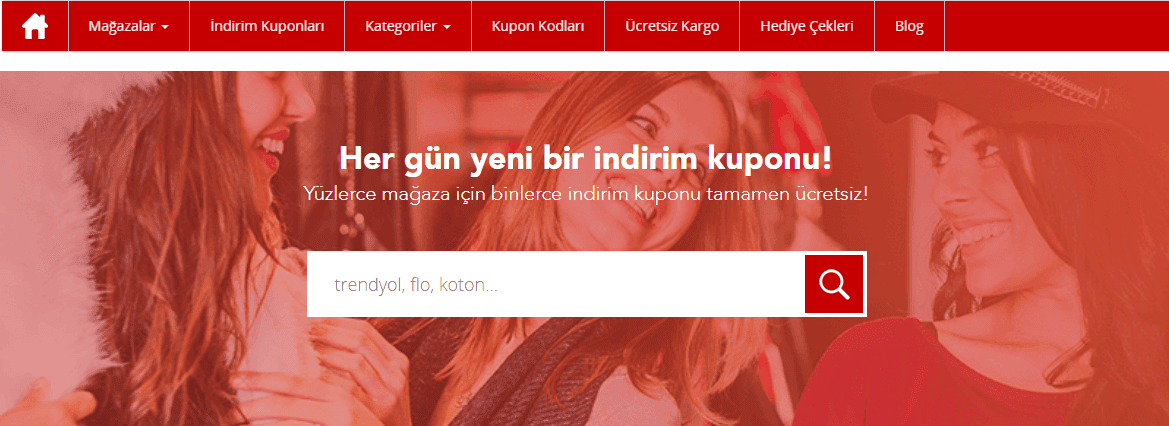Go to İndirim Kuponları page

pos(267,26)
